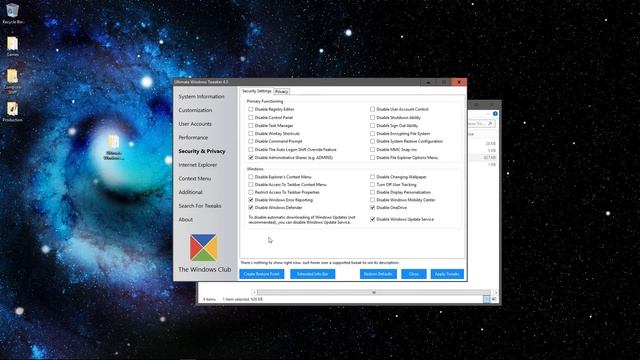Image resolution: width=640 pixels, height=360 pixels.
Task: Enable Disable Encrypting File System
Action: coord(372,133)
